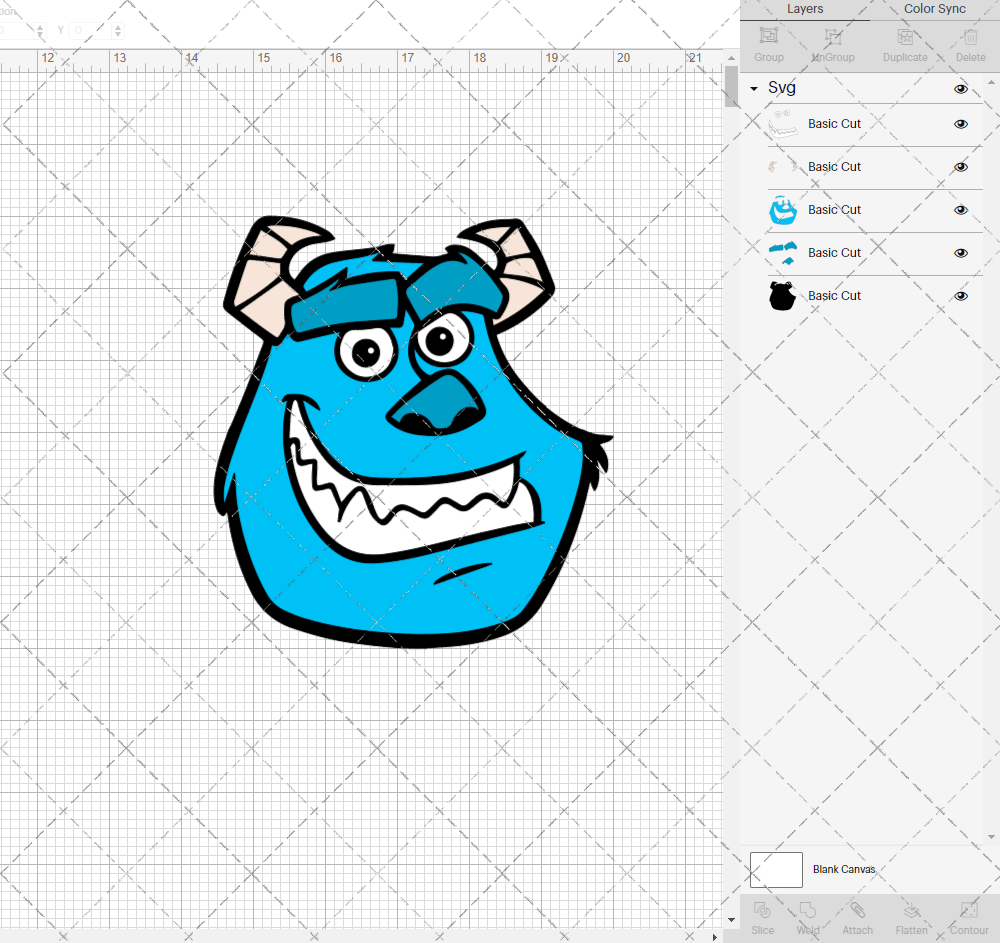This screenshot has height=943, width=1000.
Task: Click canvas vertical scrollbar down arrow
Action: tap(731, 920)
